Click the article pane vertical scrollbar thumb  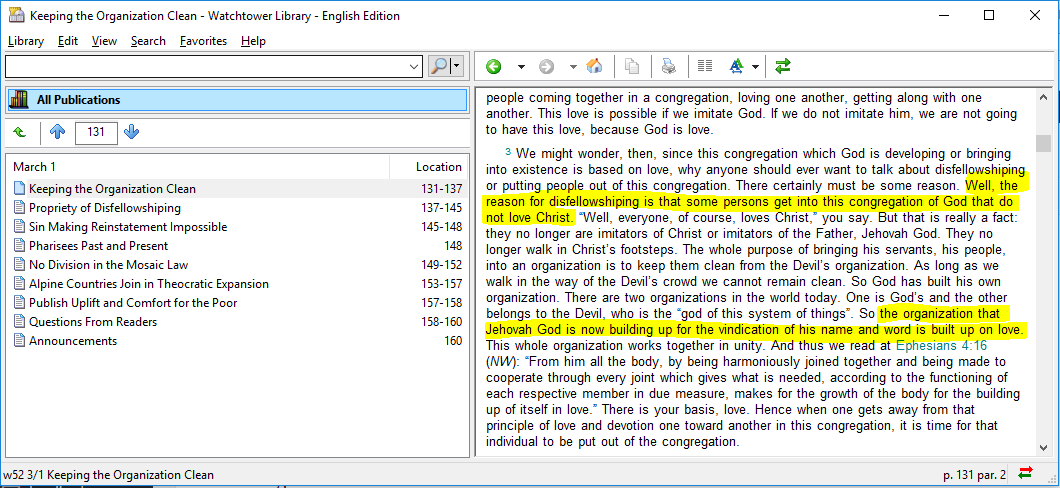1044,143
